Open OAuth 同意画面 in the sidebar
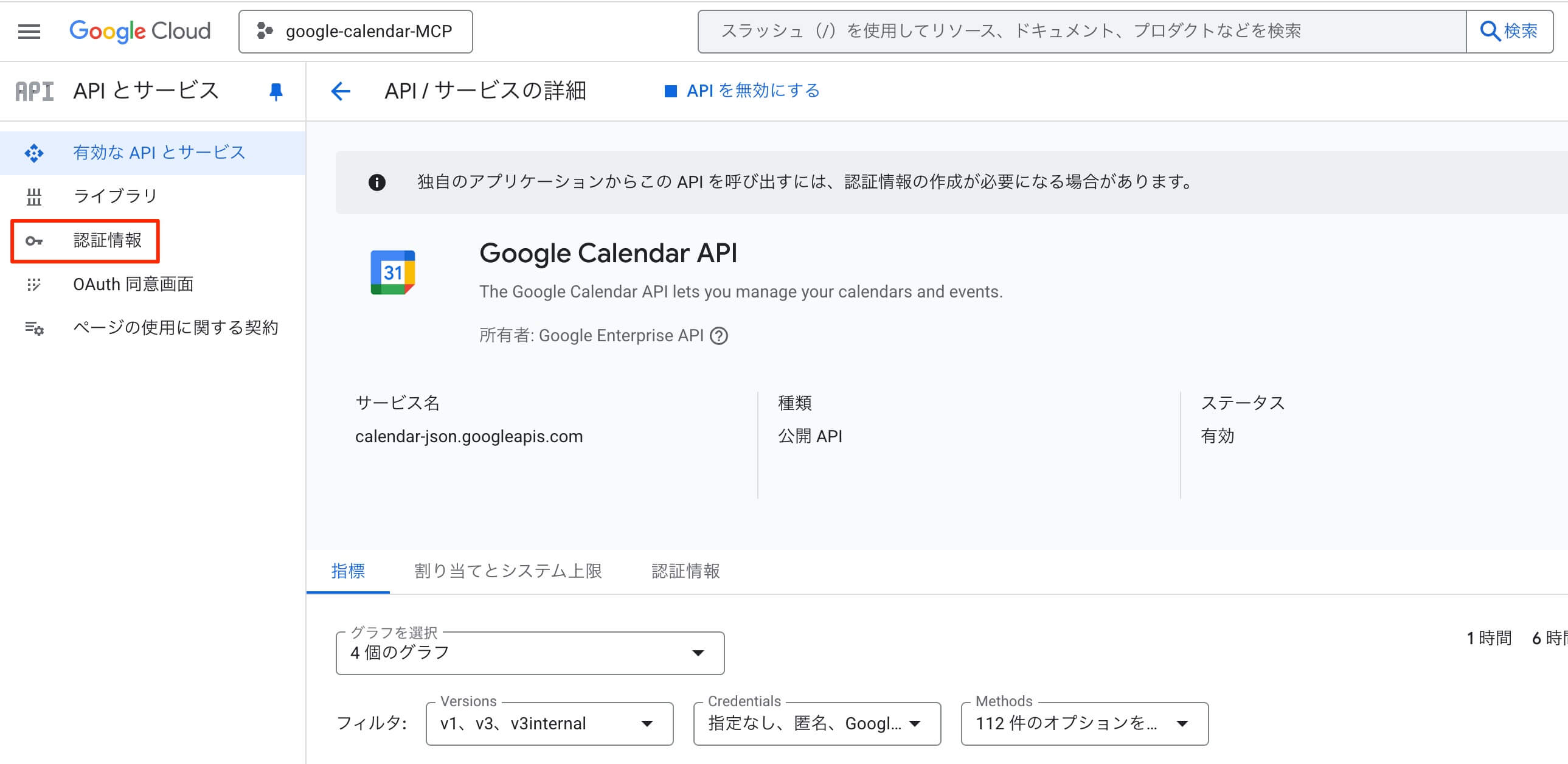 pos(133,284)
